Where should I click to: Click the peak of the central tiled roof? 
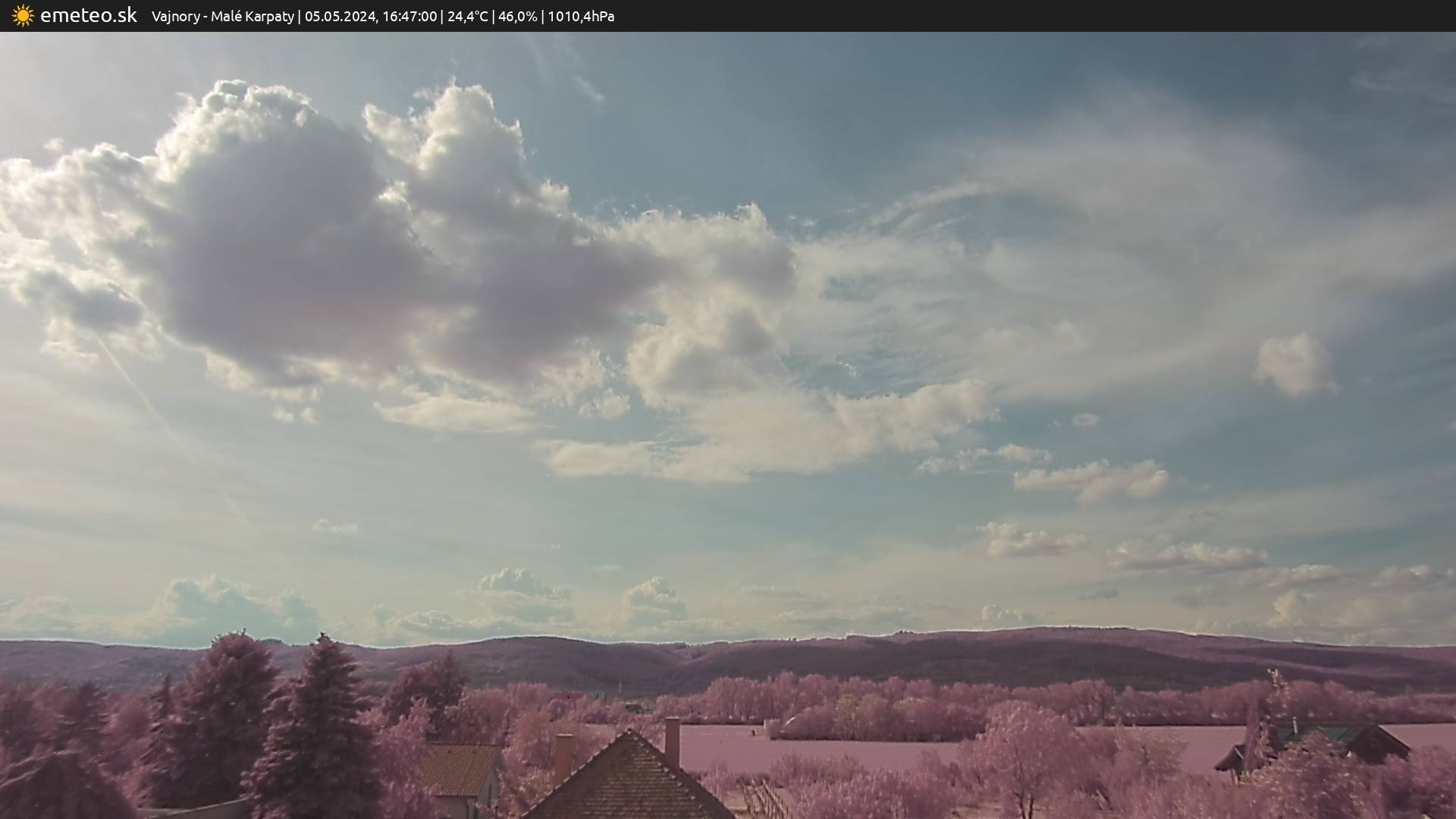pyautogui.click(x=629, y=734)
